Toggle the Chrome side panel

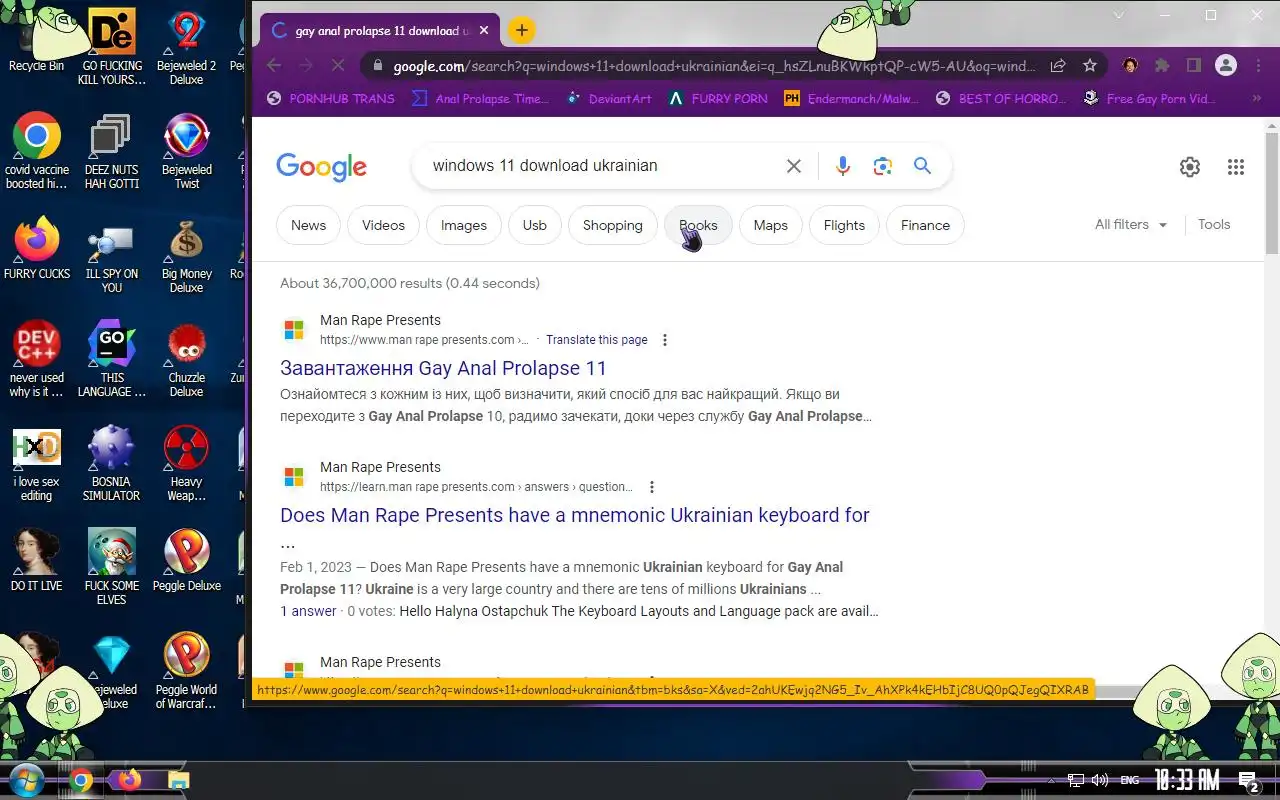[1193, 66]
